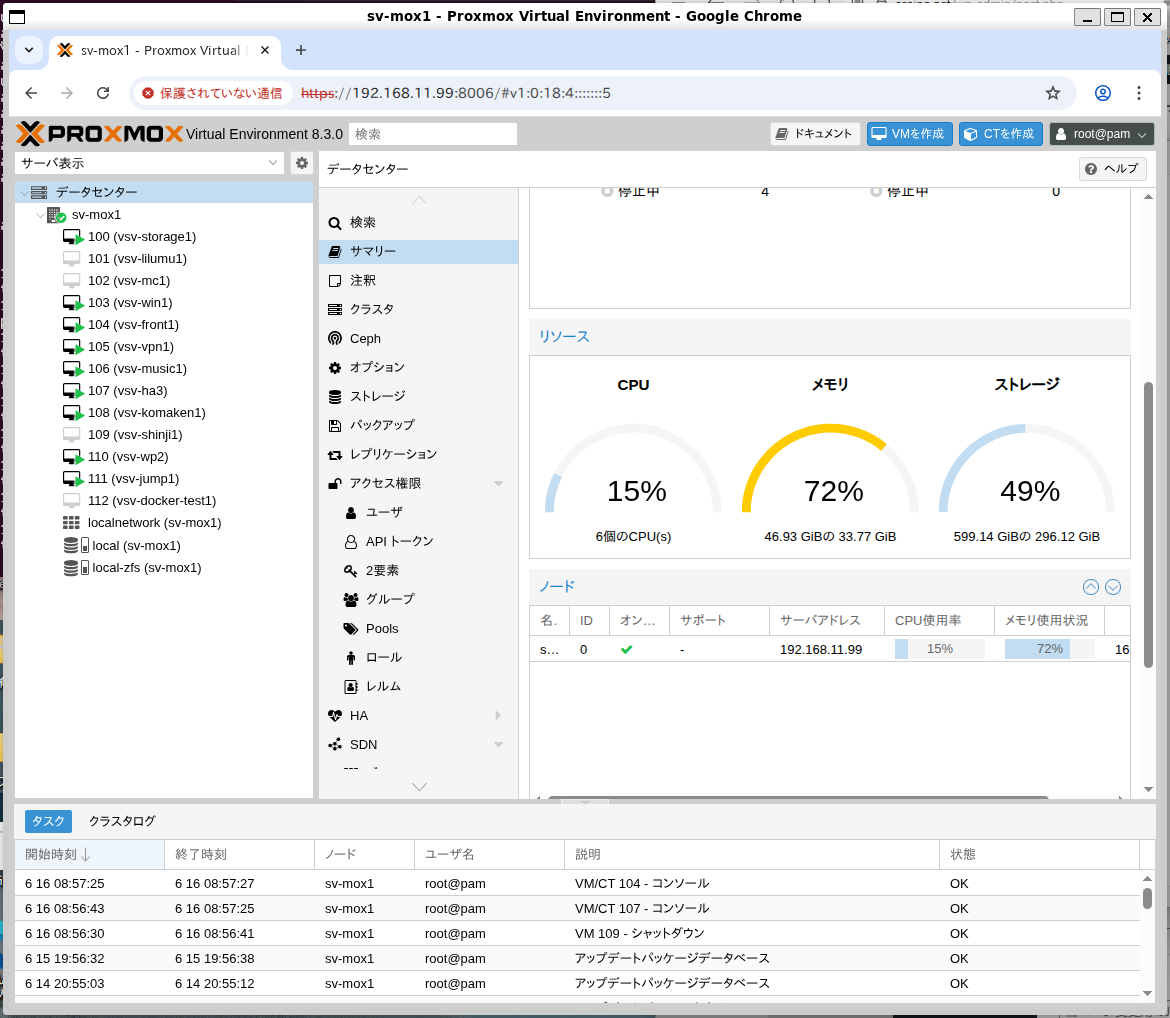Select VM 112 (vsv-docker-test1) in tree
Viewport: 1170px width, 1018px height.
point(151,501)
